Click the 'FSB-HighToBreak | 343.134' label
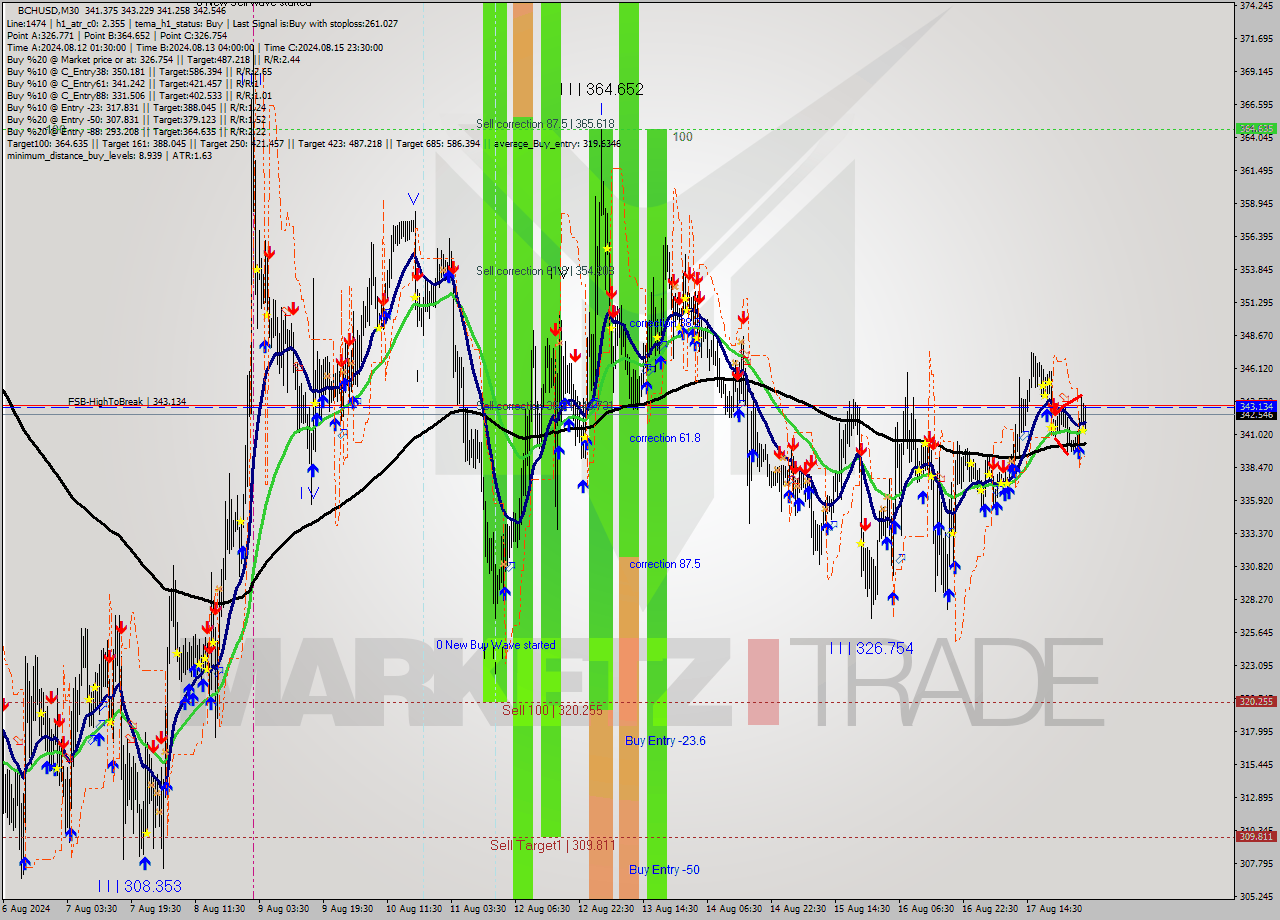Image resolution: width=1280 pixels, height=920 pixels. click(127, 402)
